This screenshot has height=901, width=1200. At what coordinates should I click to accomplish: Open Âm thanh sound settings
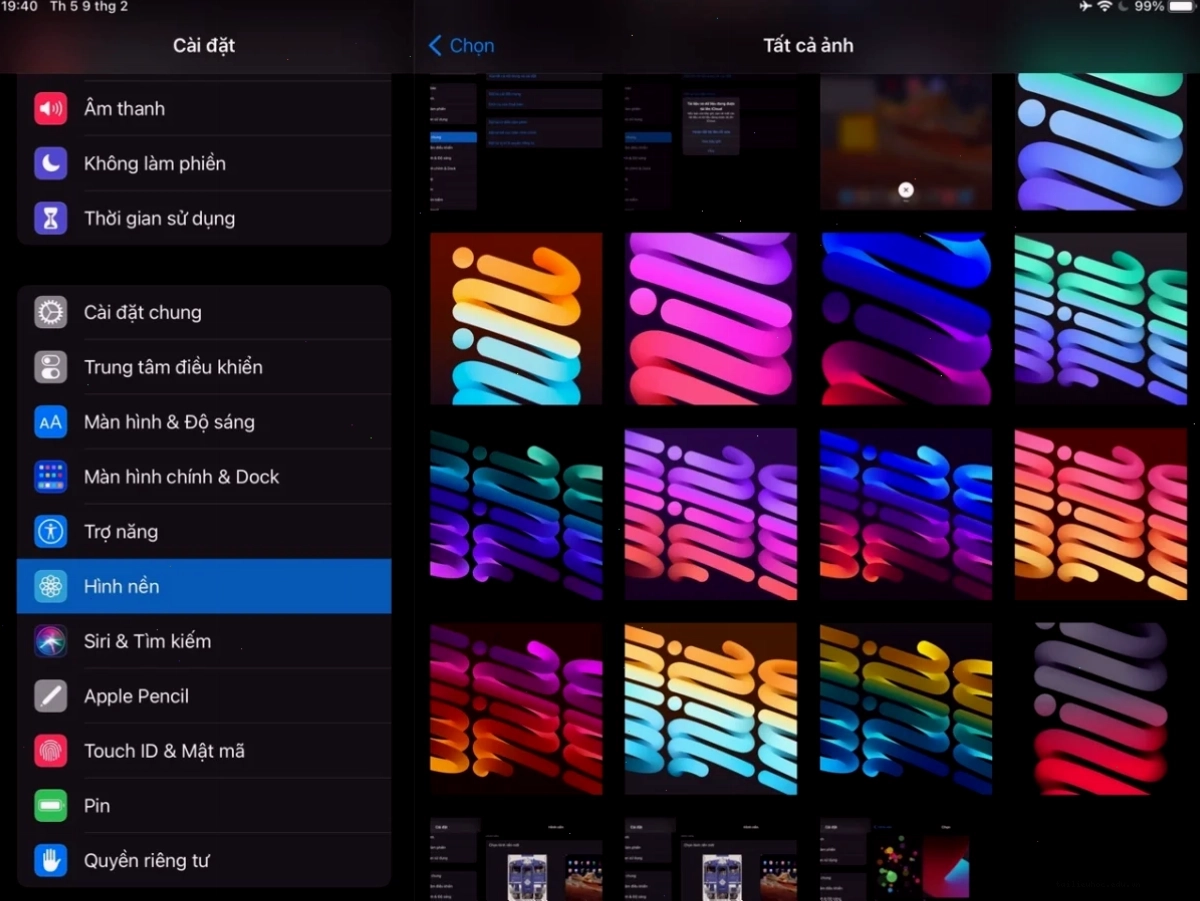point(204,108)
